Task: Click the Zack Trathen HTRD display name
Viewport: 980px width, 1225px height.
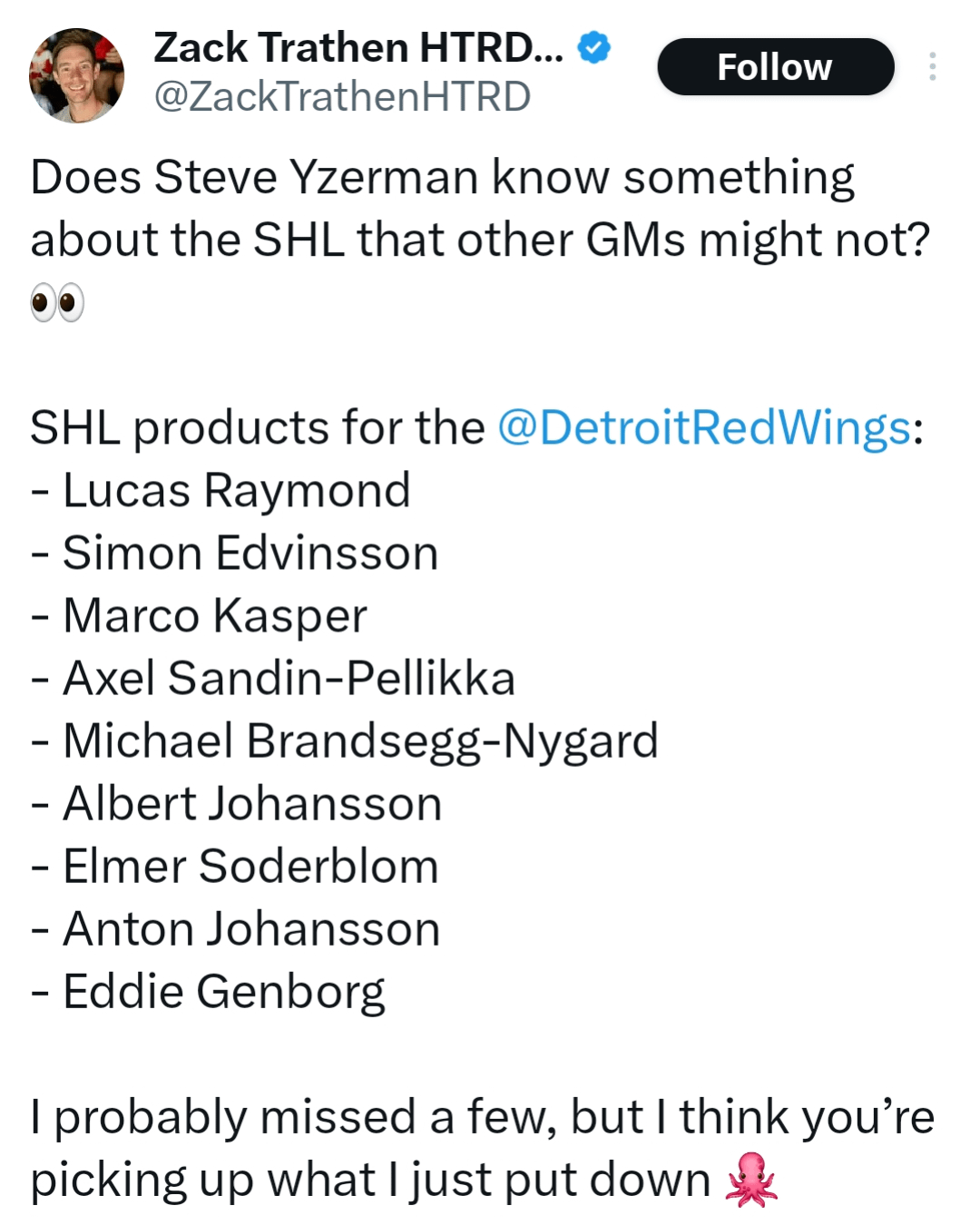Action: click(x=358, y=47)
